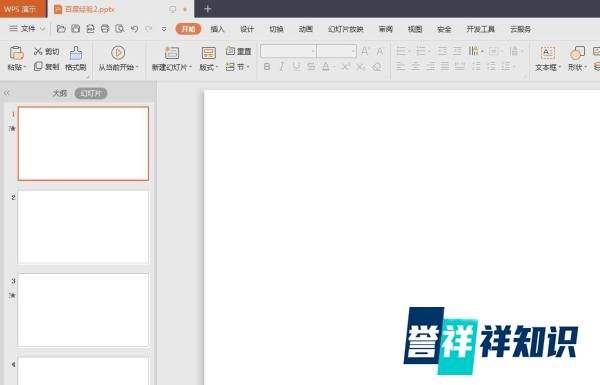Viewport: 600px width, 385px height.
Task: Center align text
Action: point(416,67)
